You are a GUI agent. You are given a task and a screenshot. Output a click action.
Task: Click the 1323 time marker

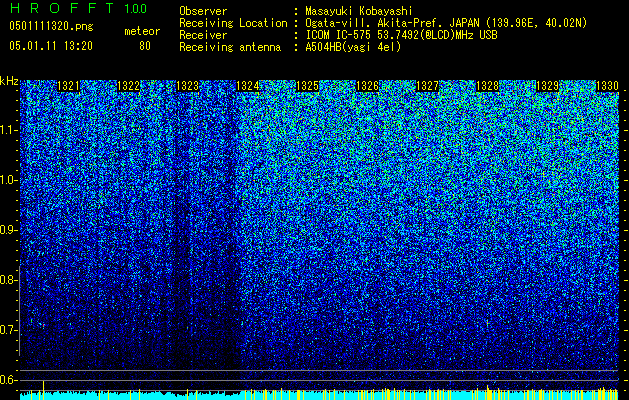tap(188, 86)
